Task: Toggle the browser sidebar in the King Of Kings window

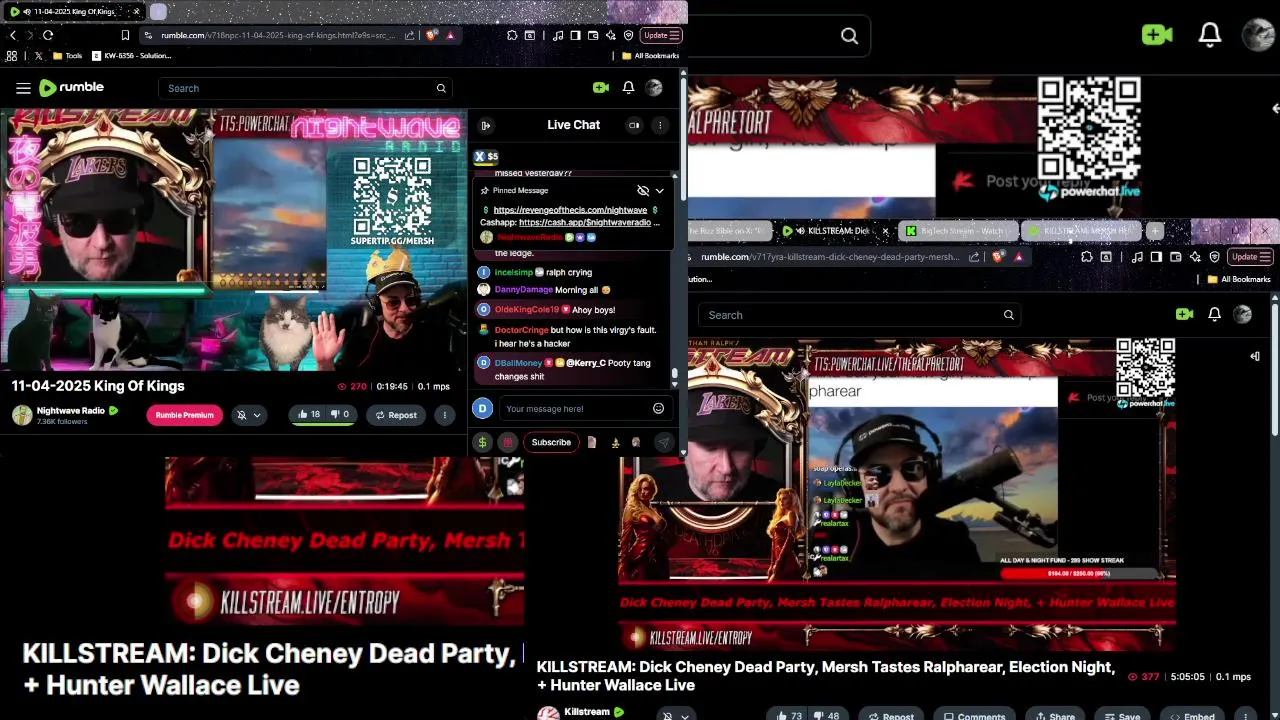Action: click(576, 35)
